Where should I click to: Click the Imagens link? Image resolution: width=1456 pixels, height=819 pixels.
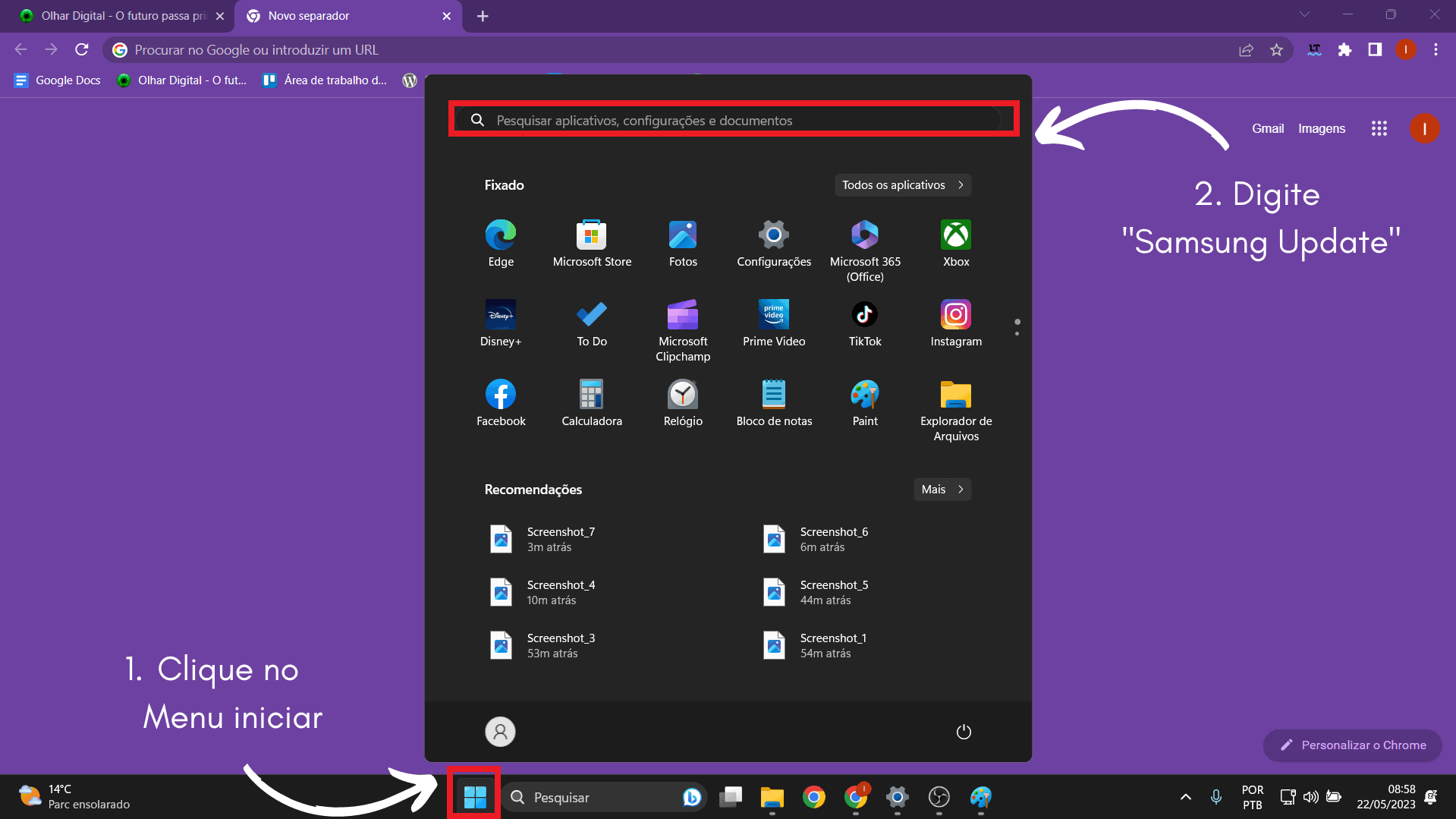tap(1322, 128)
